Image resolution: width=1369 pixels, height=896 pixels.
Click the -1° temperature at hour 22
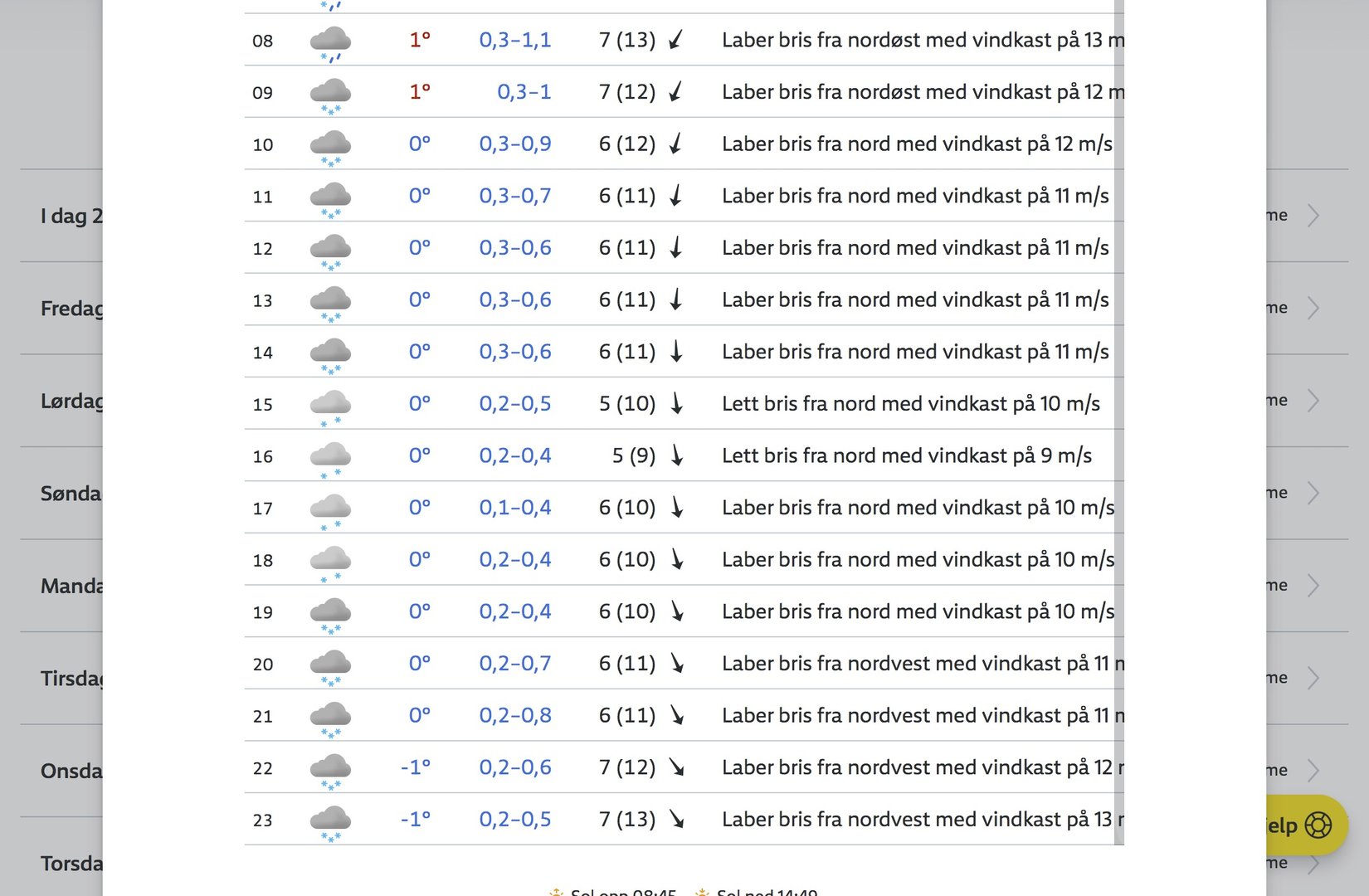coord(415,767)
